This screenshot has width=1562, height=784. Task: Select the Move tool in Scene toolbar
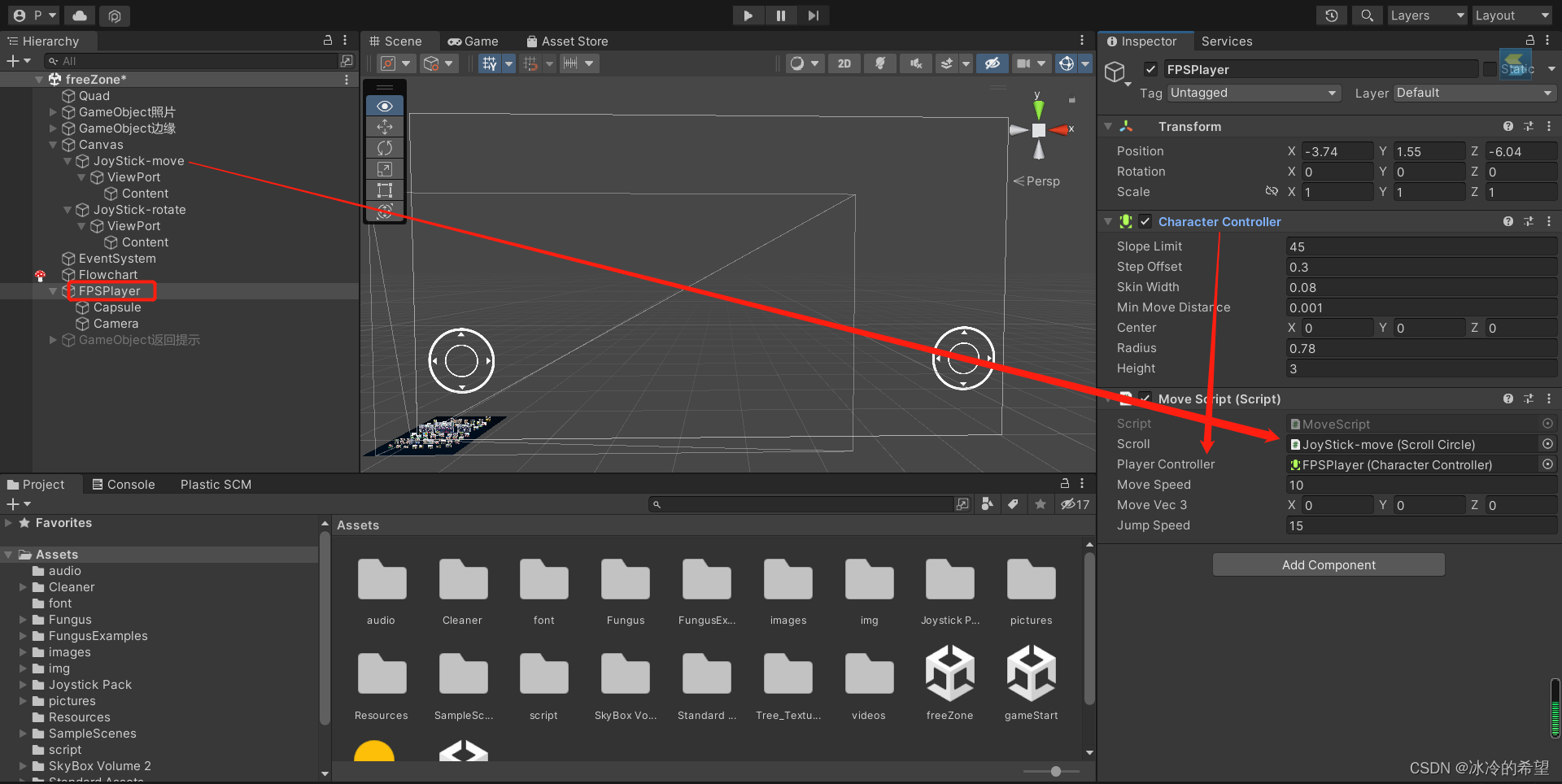(385, 126)
